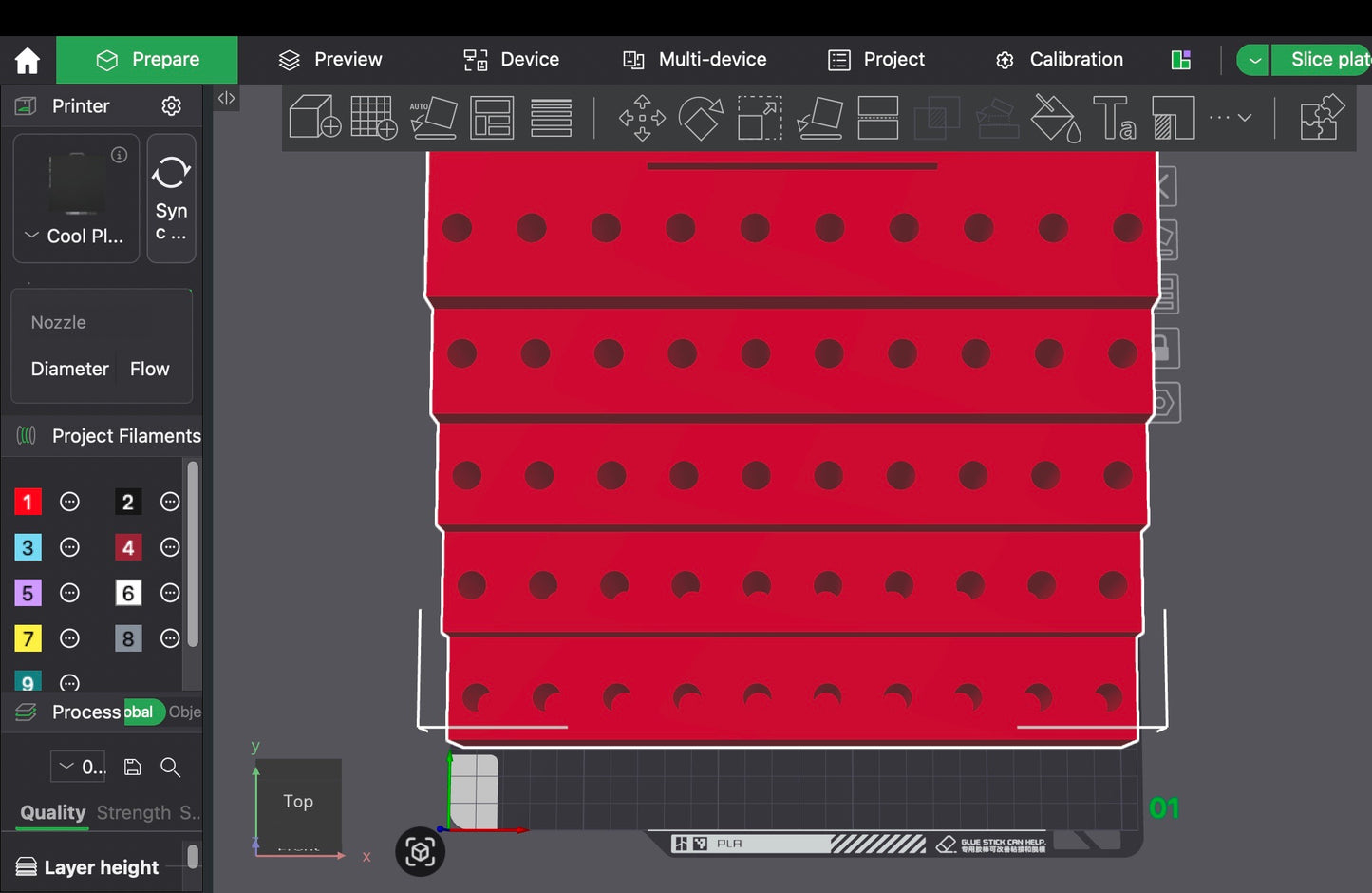1372x893 pixels.
Task: Click the Layer height heading
Action: pyautogui.click(x=102, y=867)
